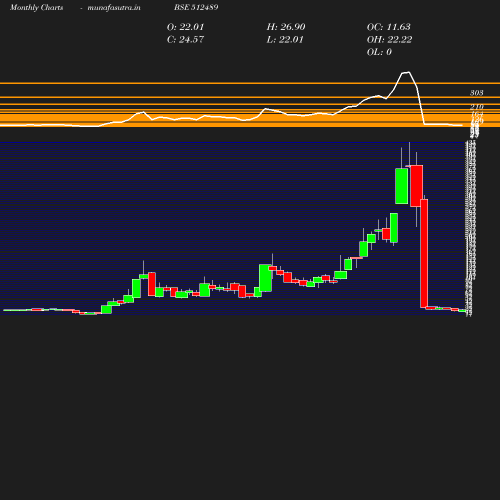The height and width of the screenshot is (500, 500).
Task: Click the munafasutra.in site label
Action: 114,7
